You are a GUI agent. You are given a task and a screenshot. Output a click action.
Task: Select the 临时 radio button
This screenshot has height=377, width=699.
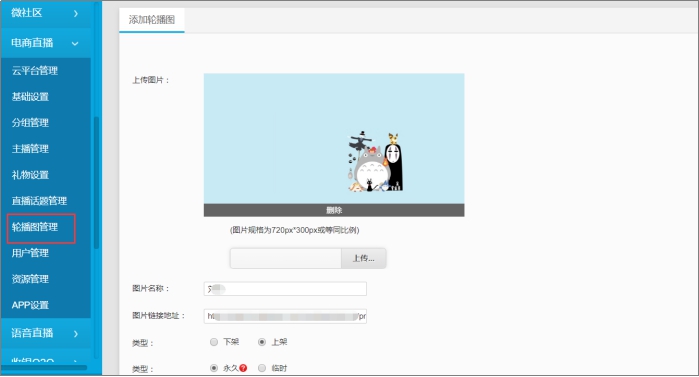click(262, 368)
